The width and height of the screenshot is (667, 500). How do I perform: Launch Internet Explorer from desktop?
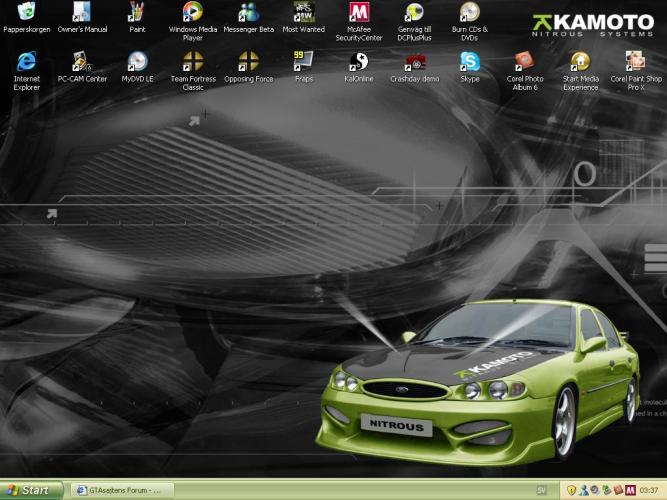(x=27, y=62)
